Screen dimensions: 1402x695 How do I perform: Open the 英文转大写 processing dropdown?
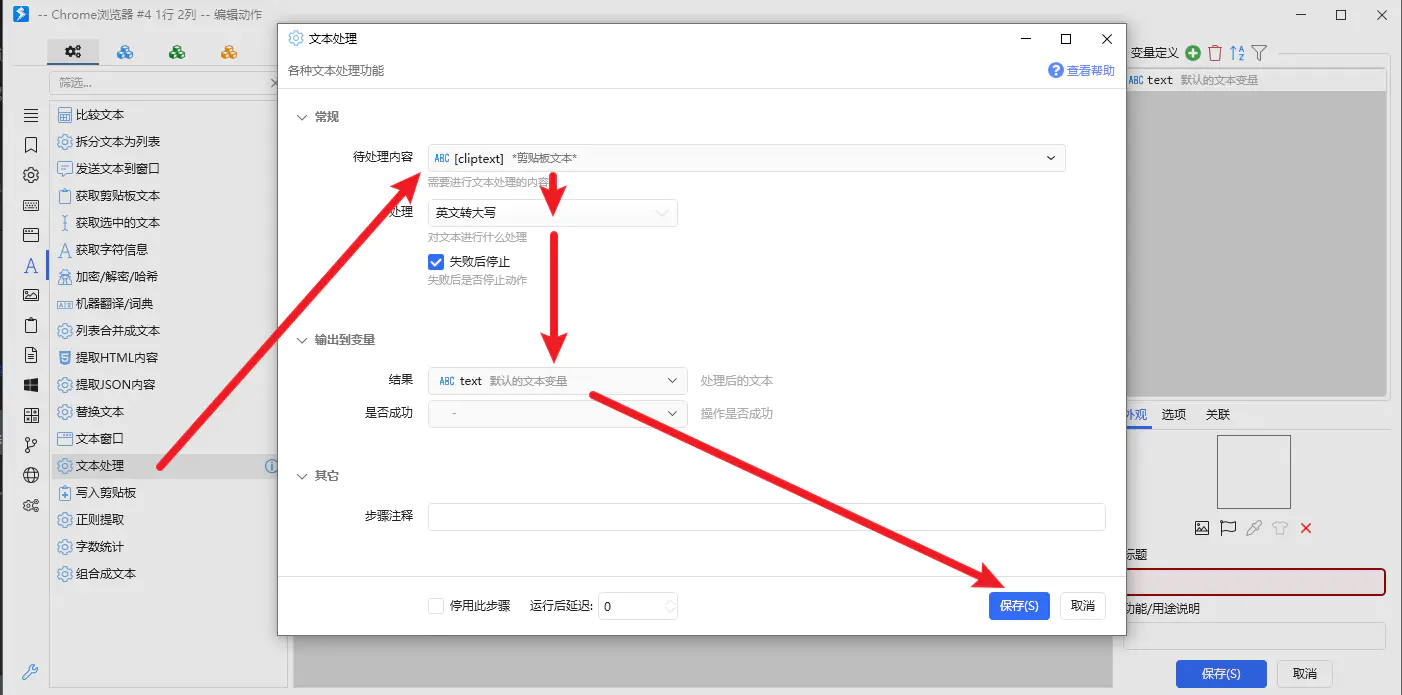click(553, 213)
